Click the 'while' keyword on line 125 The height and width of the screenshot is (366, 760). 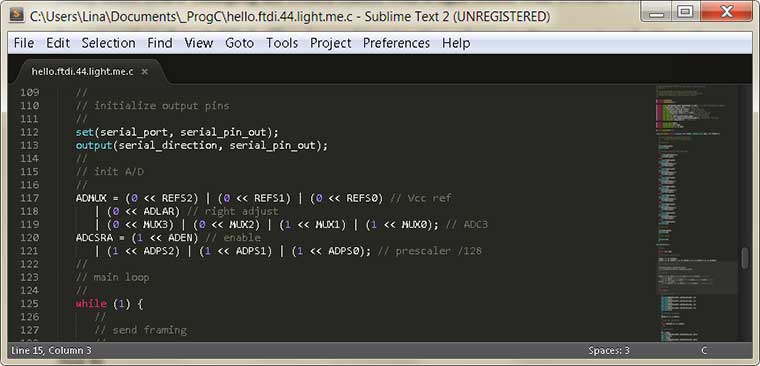[91, 303]
